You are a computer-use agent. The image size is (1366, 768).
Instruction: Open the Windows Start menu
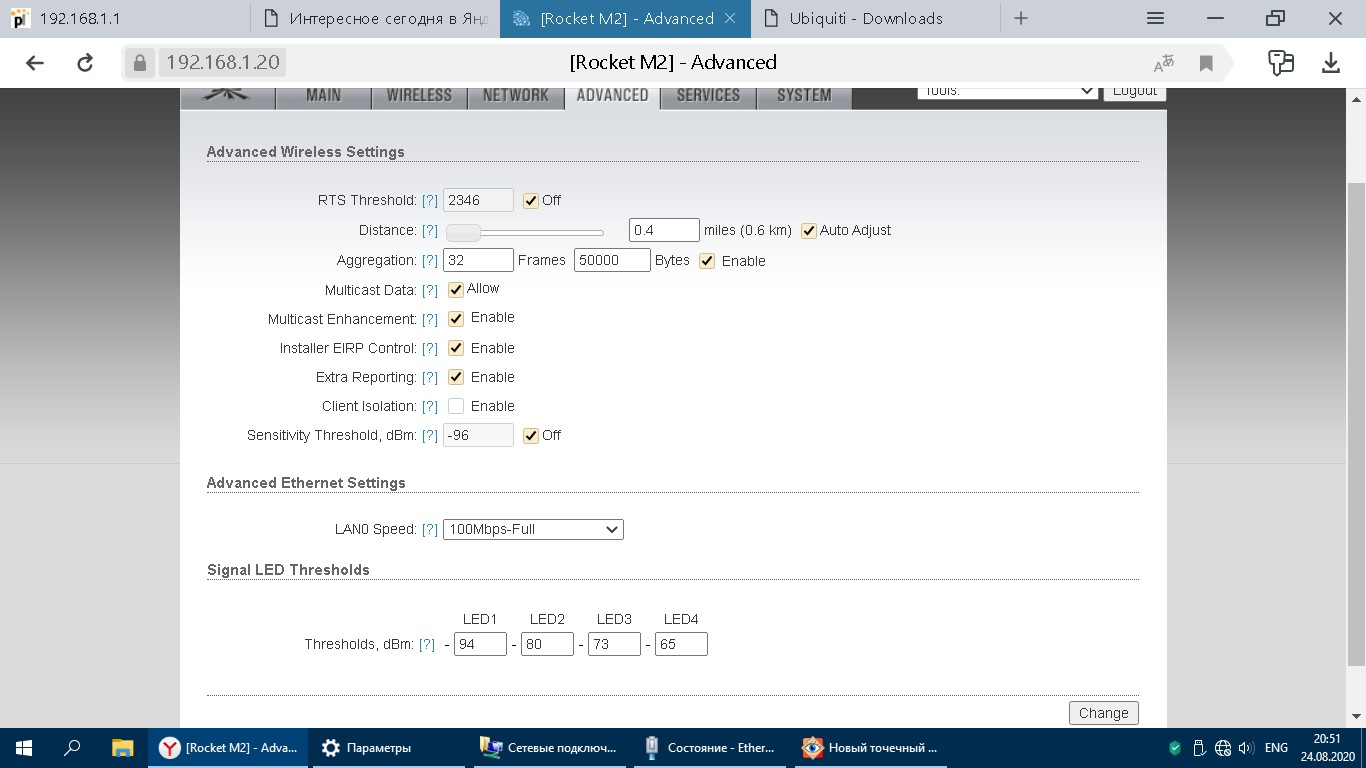tap(23, 747)
